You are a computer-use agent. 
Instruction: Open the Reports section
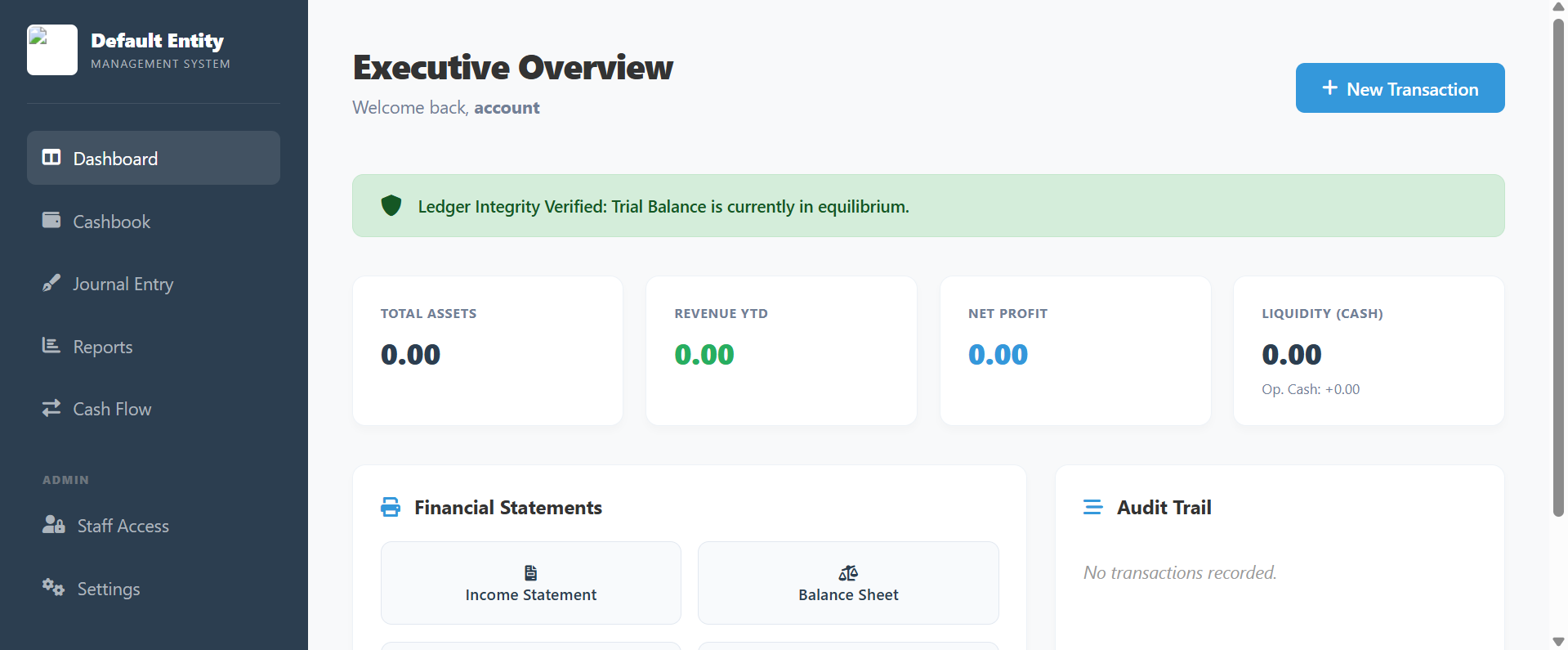tap(154, 346)
